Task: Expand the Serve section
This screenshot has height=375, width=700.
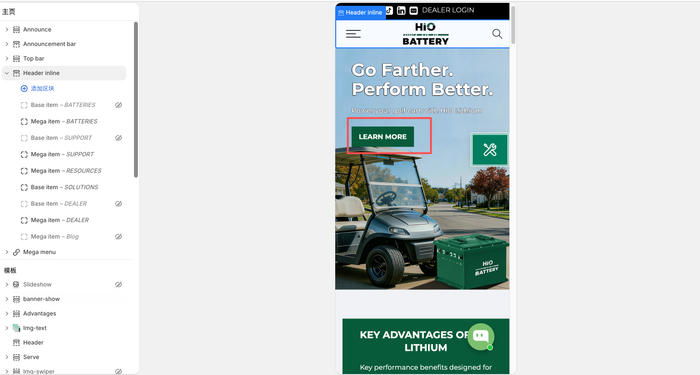Action: (7, 357)
